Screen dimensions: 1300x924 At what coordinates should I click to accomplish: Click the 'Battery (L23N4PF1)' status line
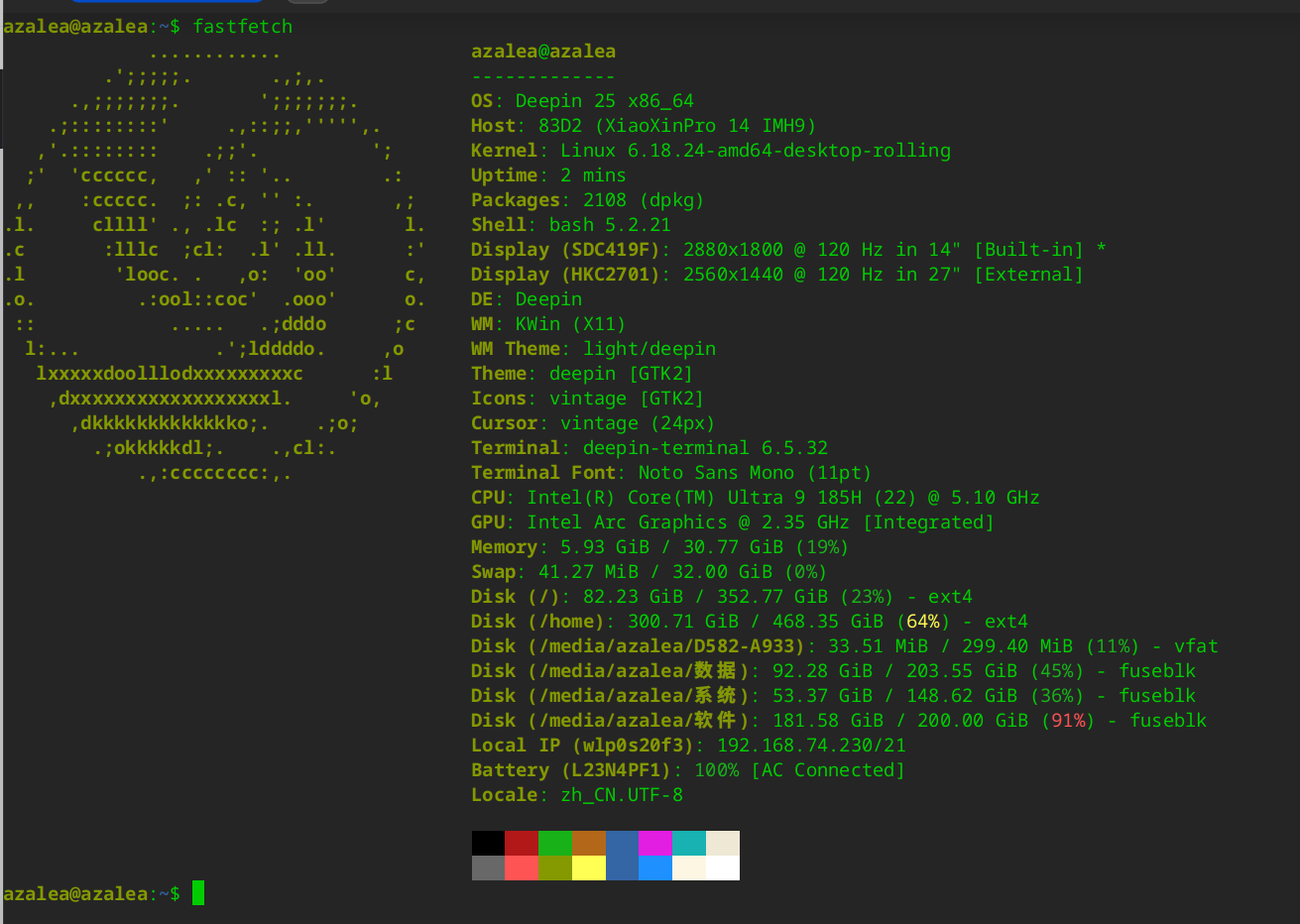click(688, 770)
